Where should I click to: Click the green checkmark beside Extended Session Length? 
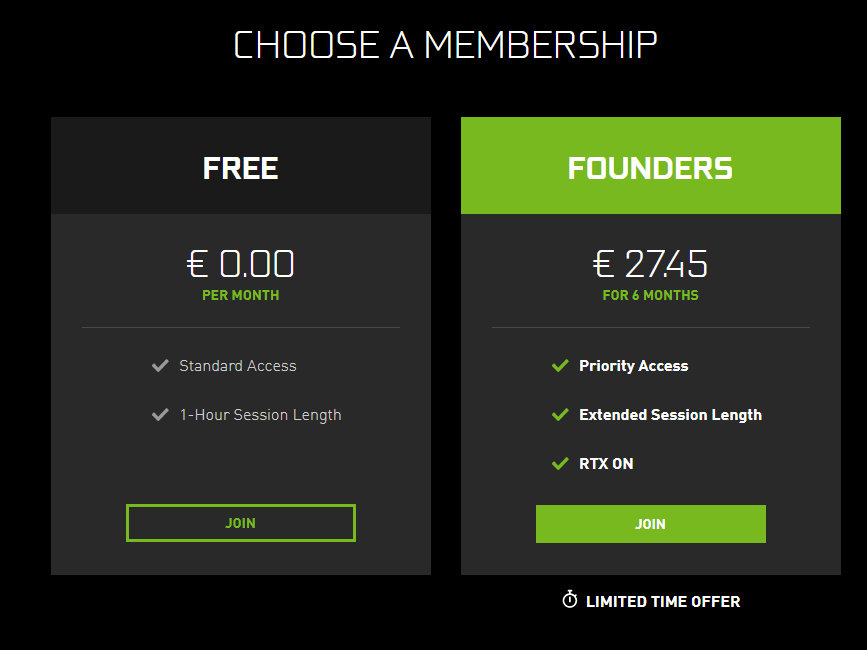coord(560,415)
